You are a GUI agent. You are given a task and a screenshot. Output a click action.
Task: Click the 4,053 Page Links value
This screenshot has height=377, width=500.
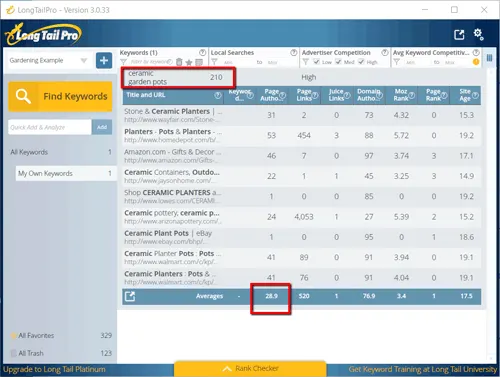(x=304, y=217)
